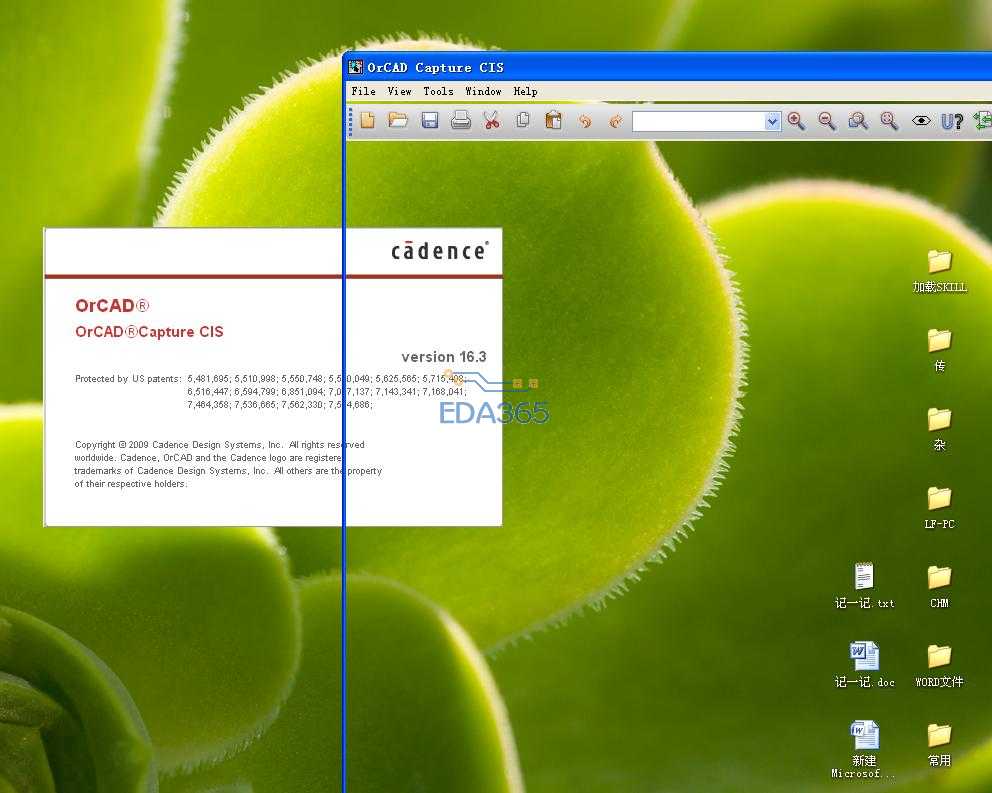Open the Window menu
This screenshot has width=992, height=793.
pyautogui.click(x=483, y=91)
